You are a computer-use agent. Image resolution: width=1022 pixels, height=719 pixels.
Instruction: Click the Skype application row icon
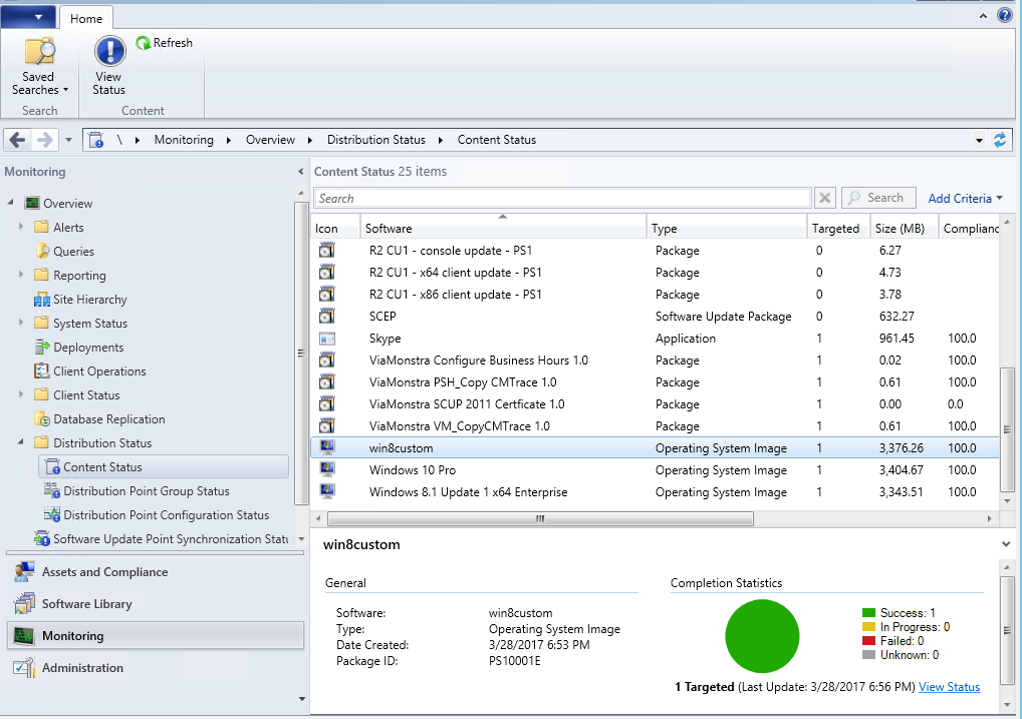tap(327, 338)
